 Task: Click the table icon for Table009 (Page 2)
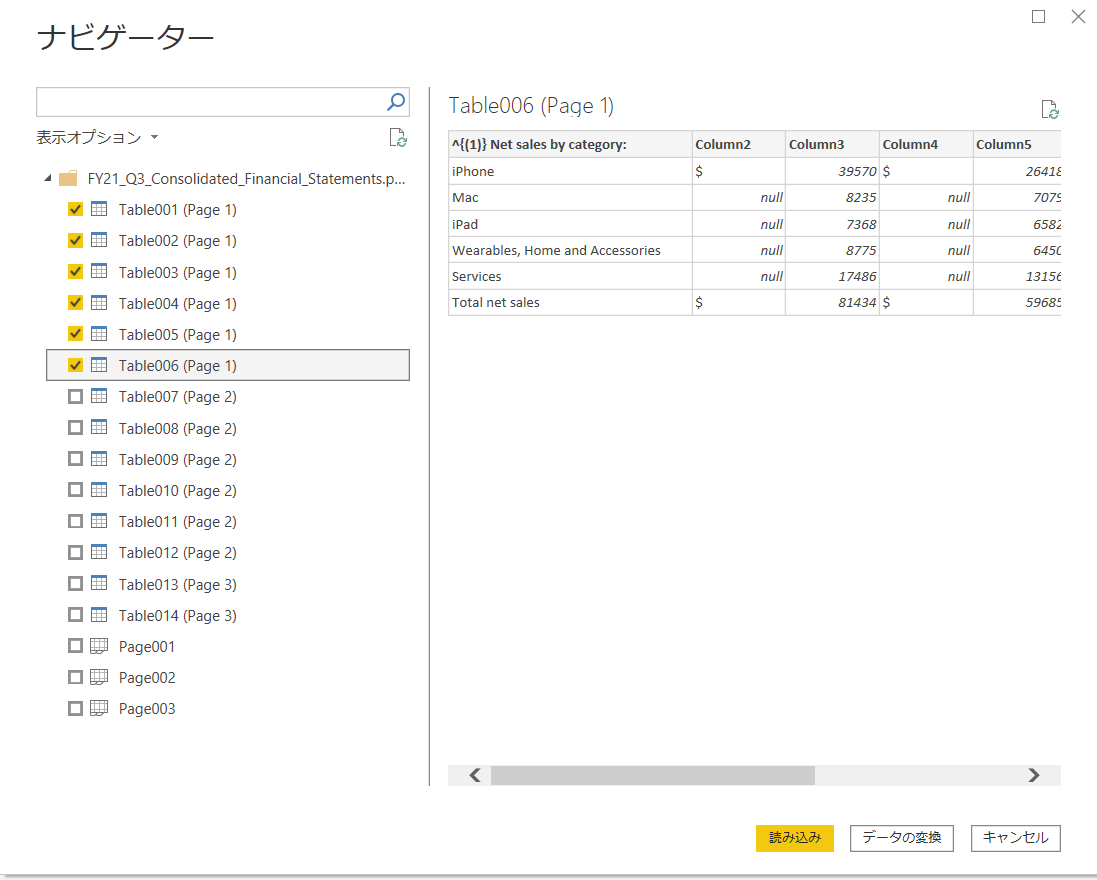click(99, 459)
